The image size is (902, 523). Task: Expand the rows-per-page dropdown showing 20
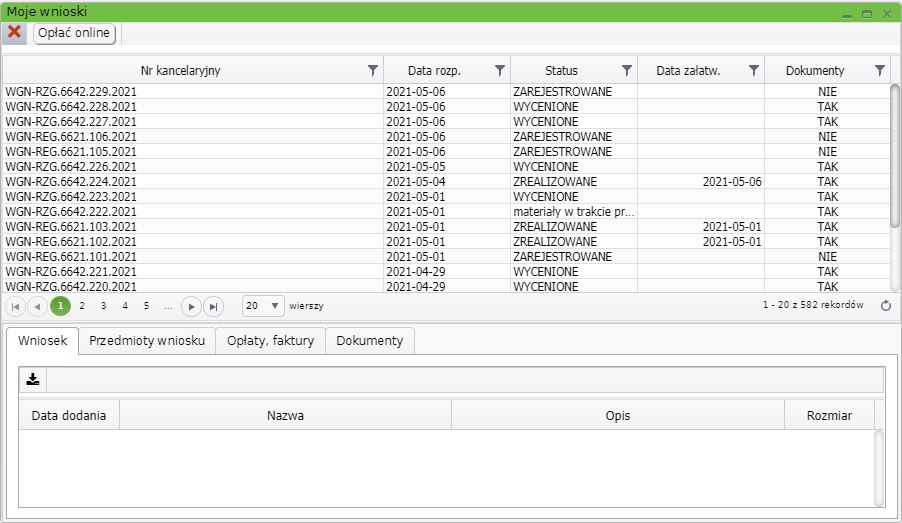coord(275,306)
